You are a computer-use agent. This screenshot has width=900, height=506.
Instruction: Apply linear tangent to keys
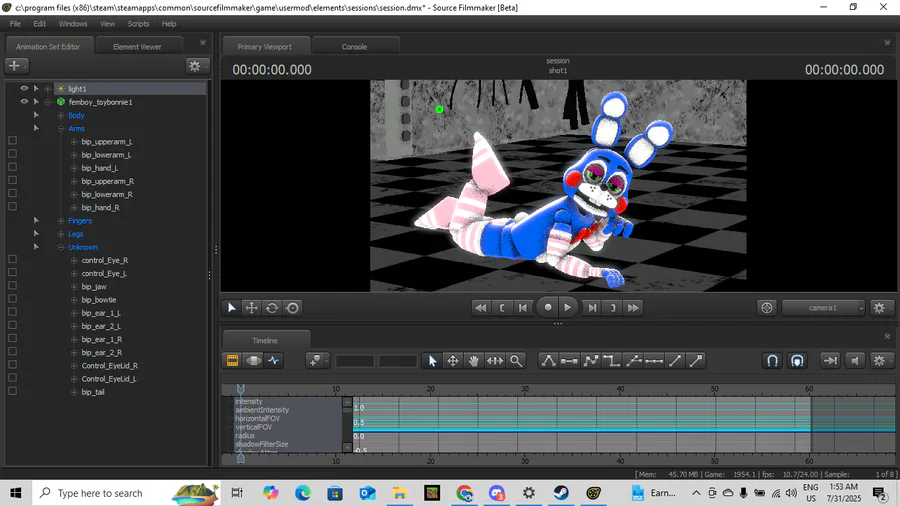tap(591, 360)
